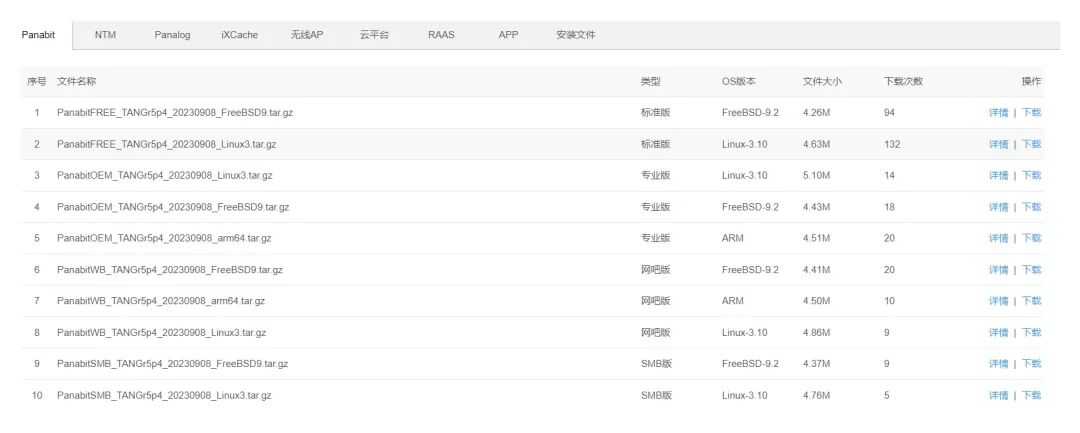Click file size 4.41M in row 6
This screenshot has height=433, width=1080.
(x=816, y=270)
